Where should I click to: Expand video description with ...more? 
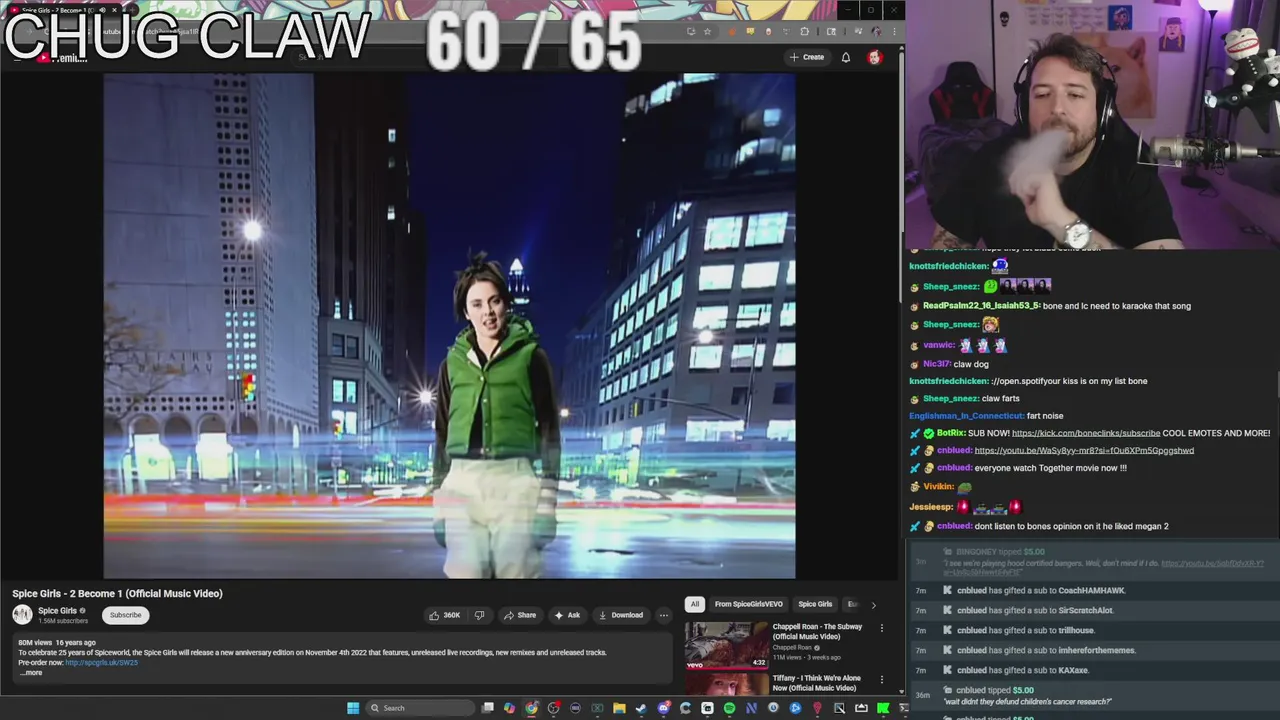30,673
